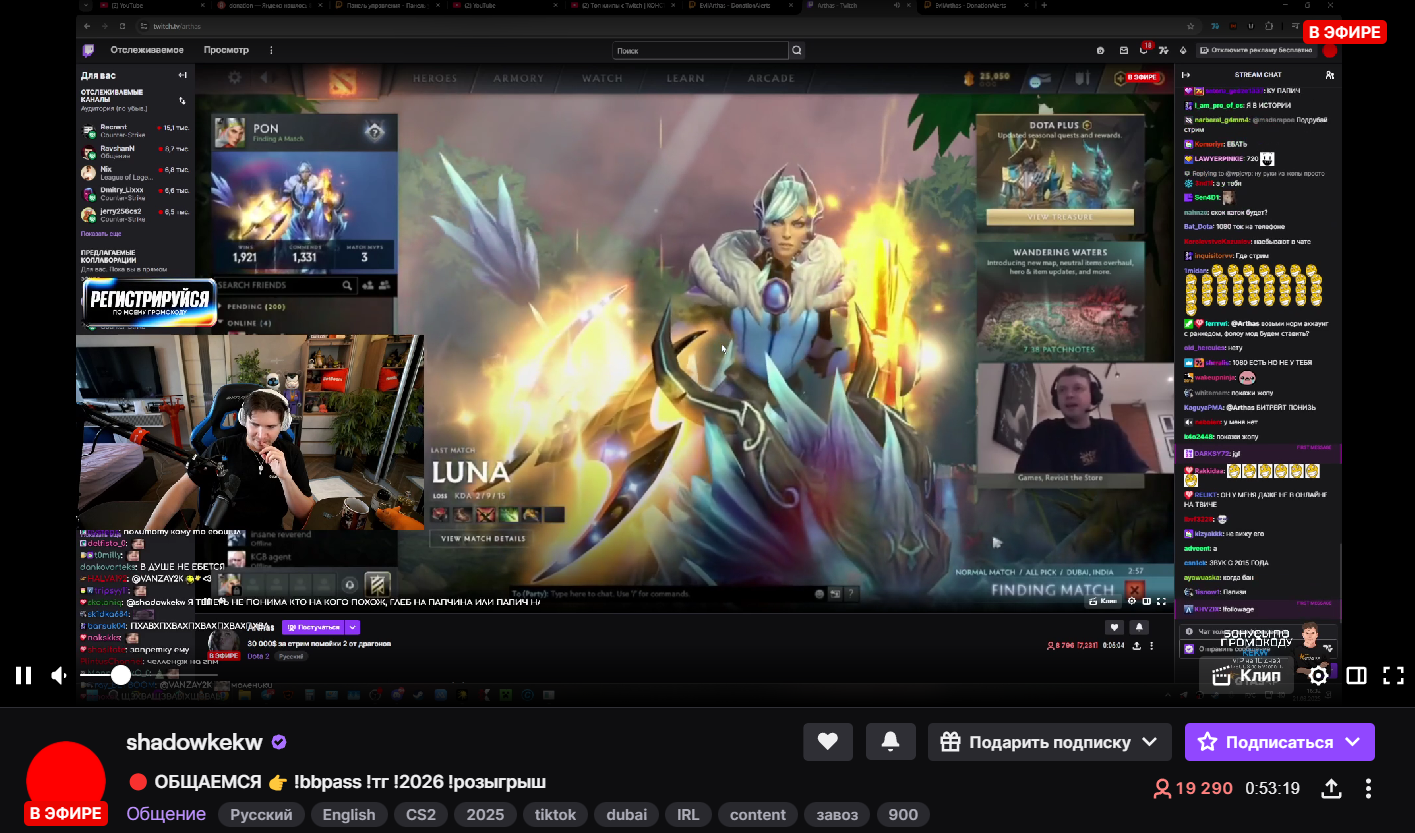Screen dimensions: 1415x833
Task: Select the English tag
Action: tap(349, 815)
